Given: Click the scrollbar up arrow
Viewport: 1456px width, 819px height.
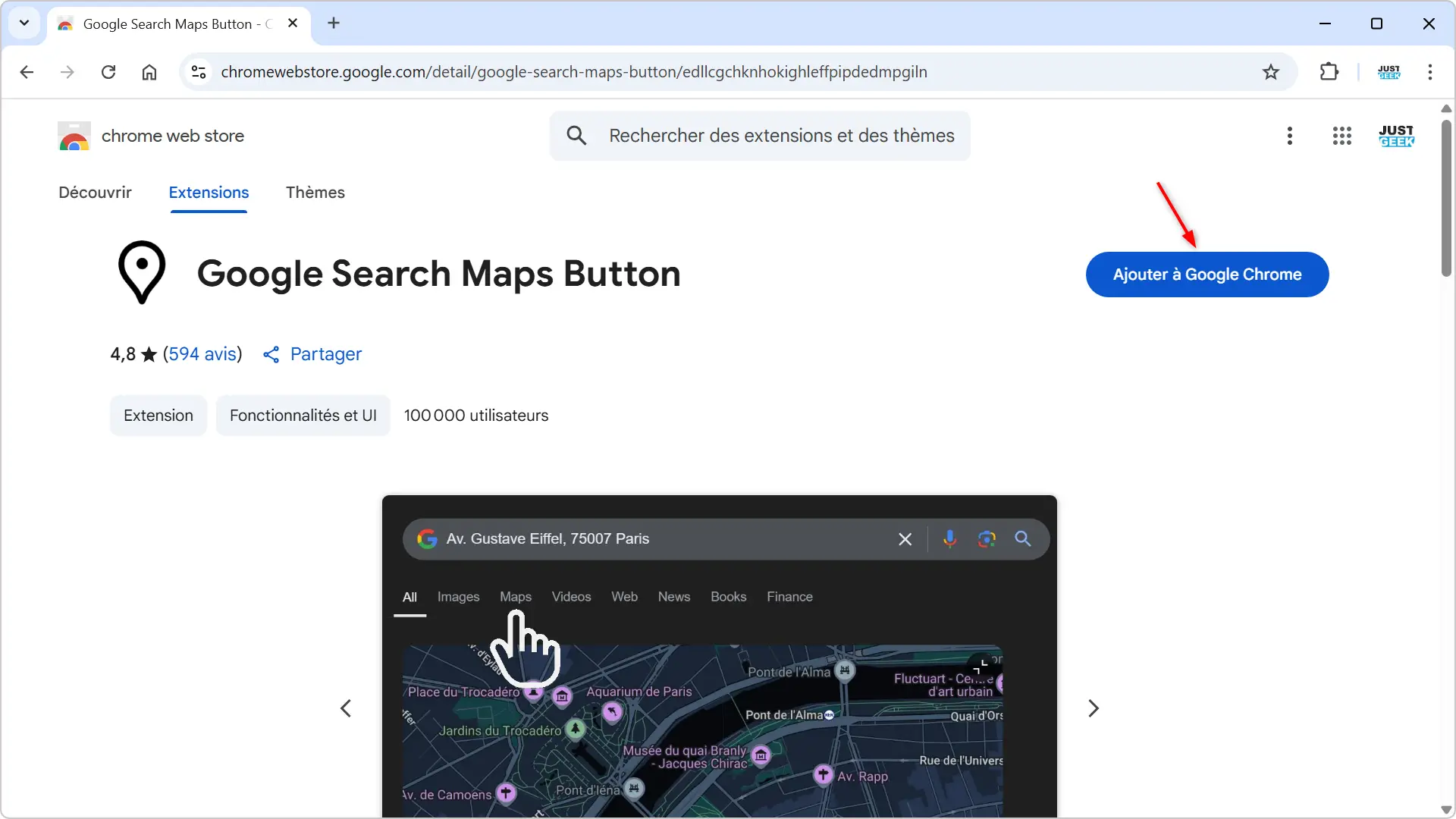Looking at the screenshot, I should point(1446,108).
